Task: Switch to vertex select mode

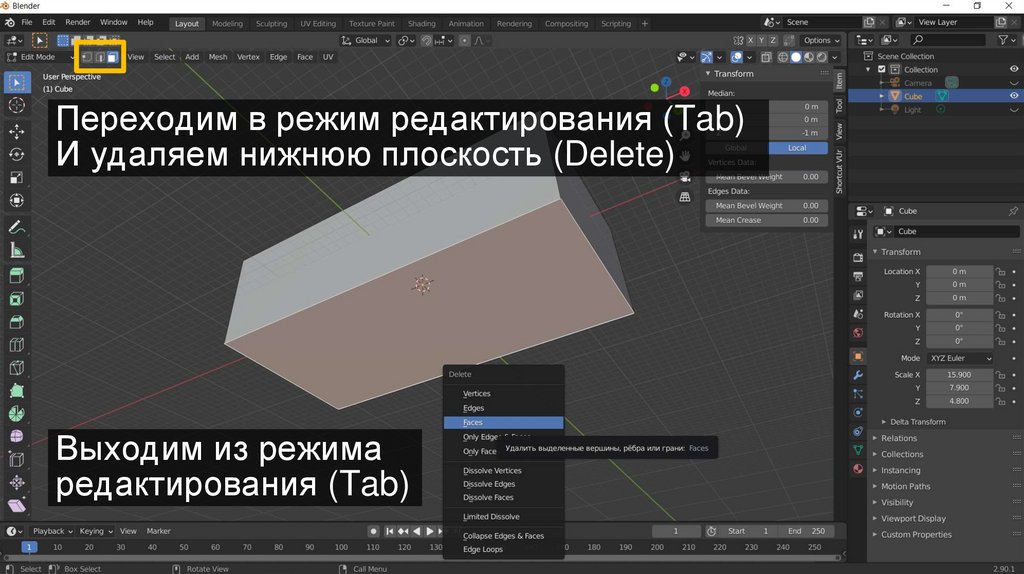Action: [87, 57]
